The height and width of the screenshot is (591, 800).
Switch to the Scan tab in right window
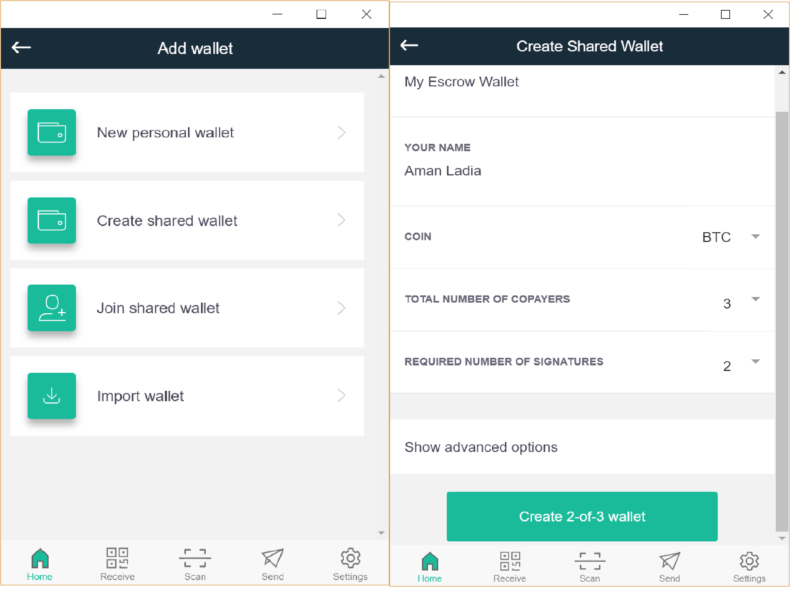coord(589,560)
